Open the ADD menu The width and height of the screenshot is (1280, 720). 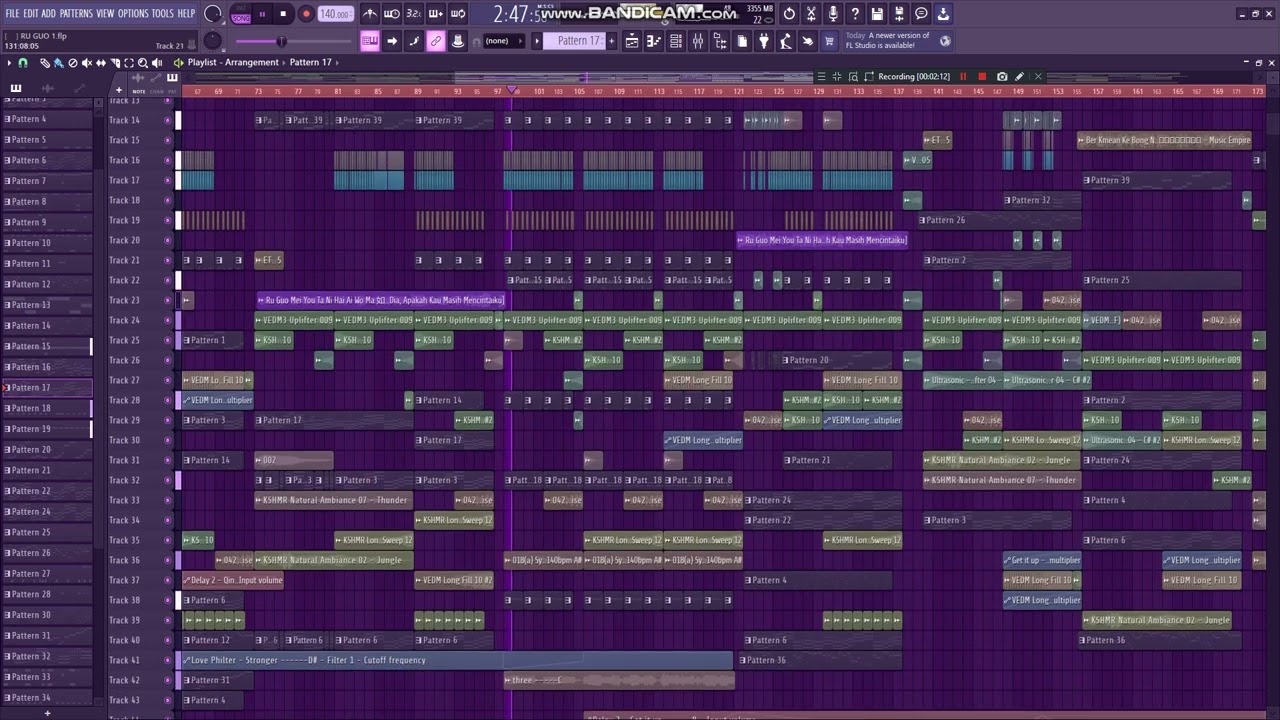coord(49,13)
